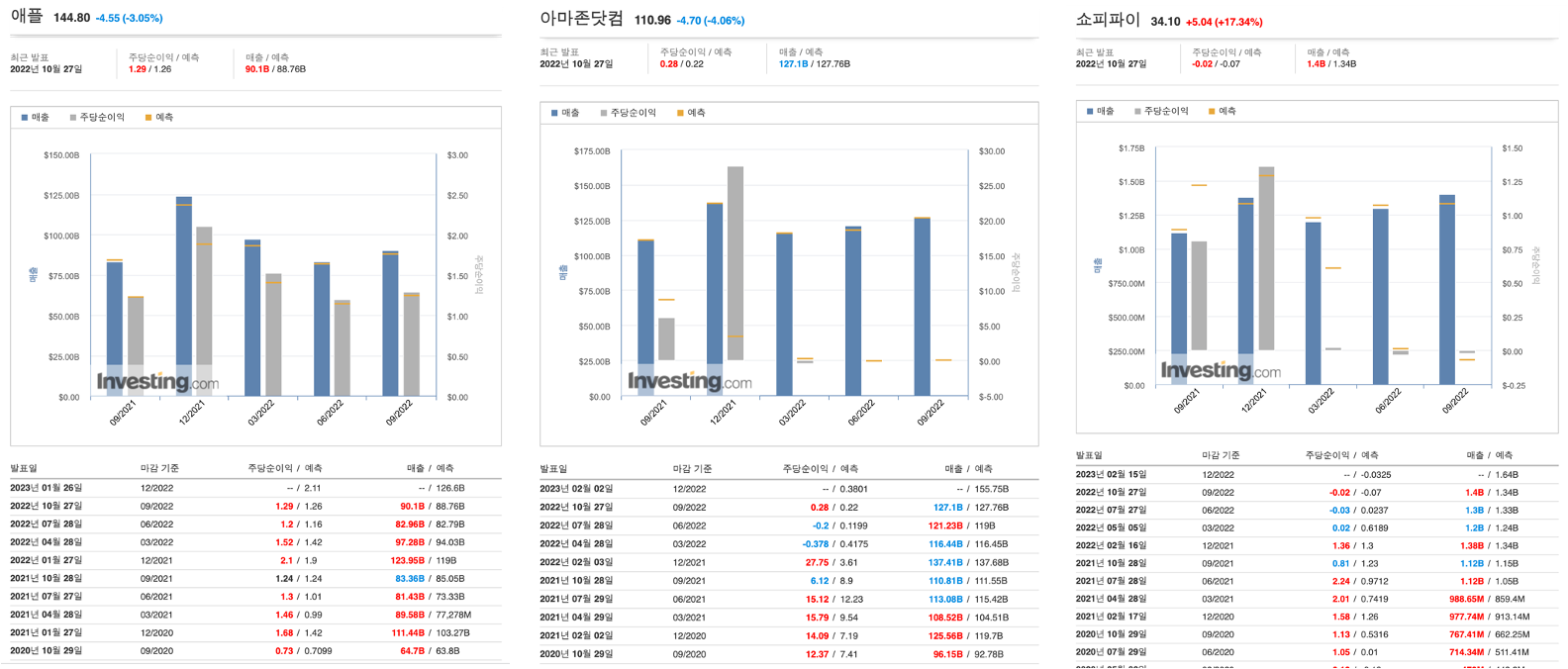The height and width of the screenshot is (669, 1568).
Task: Select date 2021년 07월 29일 in Amazon table
Action: pos(576,599)
